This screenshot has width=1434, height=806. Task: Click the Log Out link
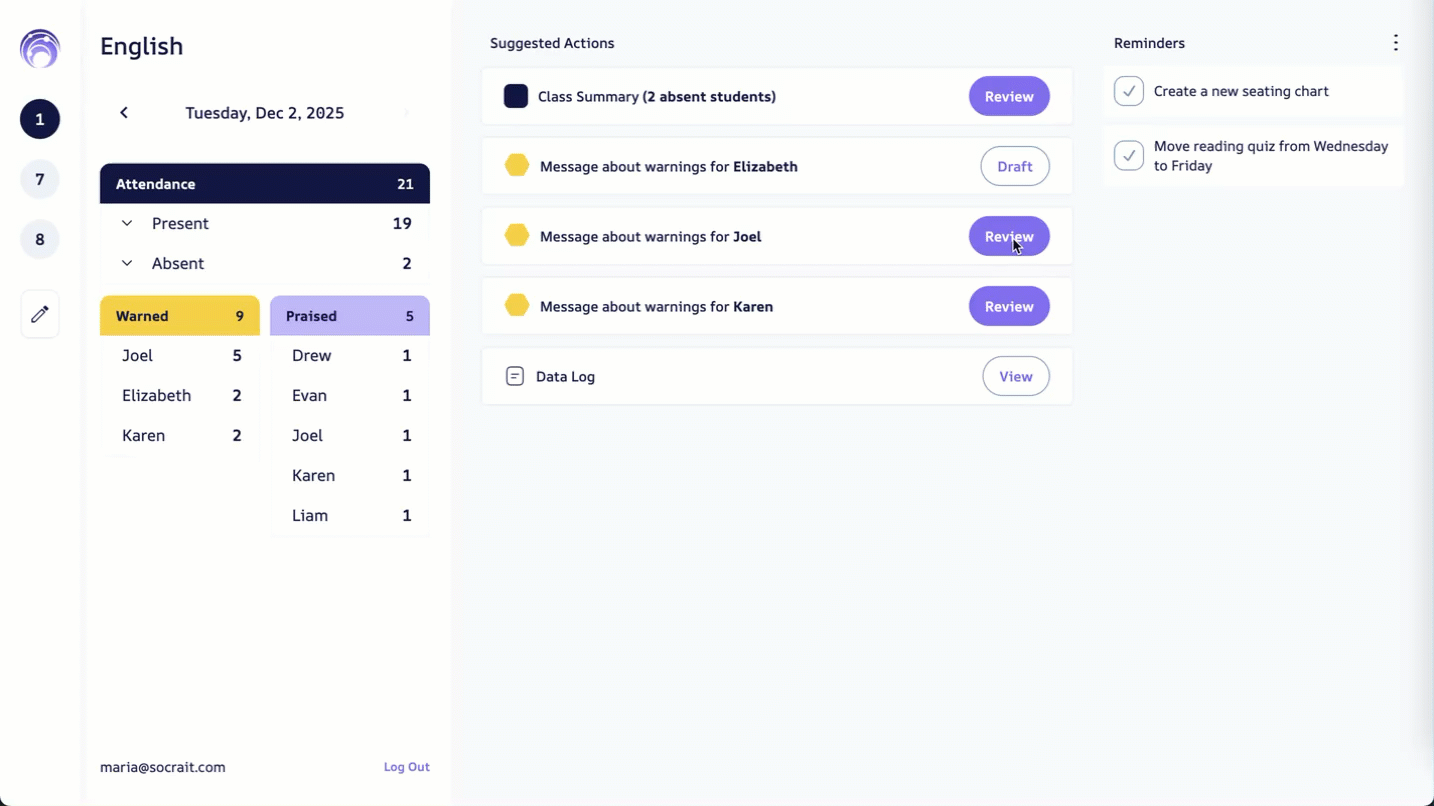pos(406,767)
